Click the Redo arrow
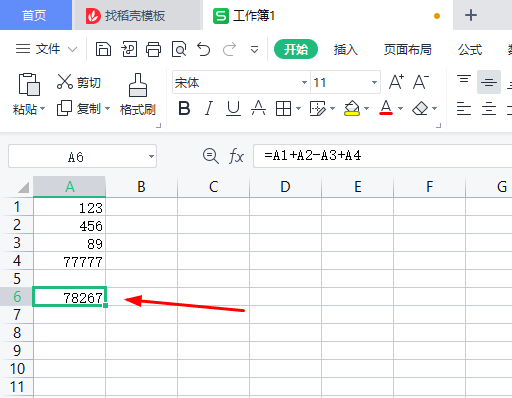Screen dimensions: 512x398 229,49
